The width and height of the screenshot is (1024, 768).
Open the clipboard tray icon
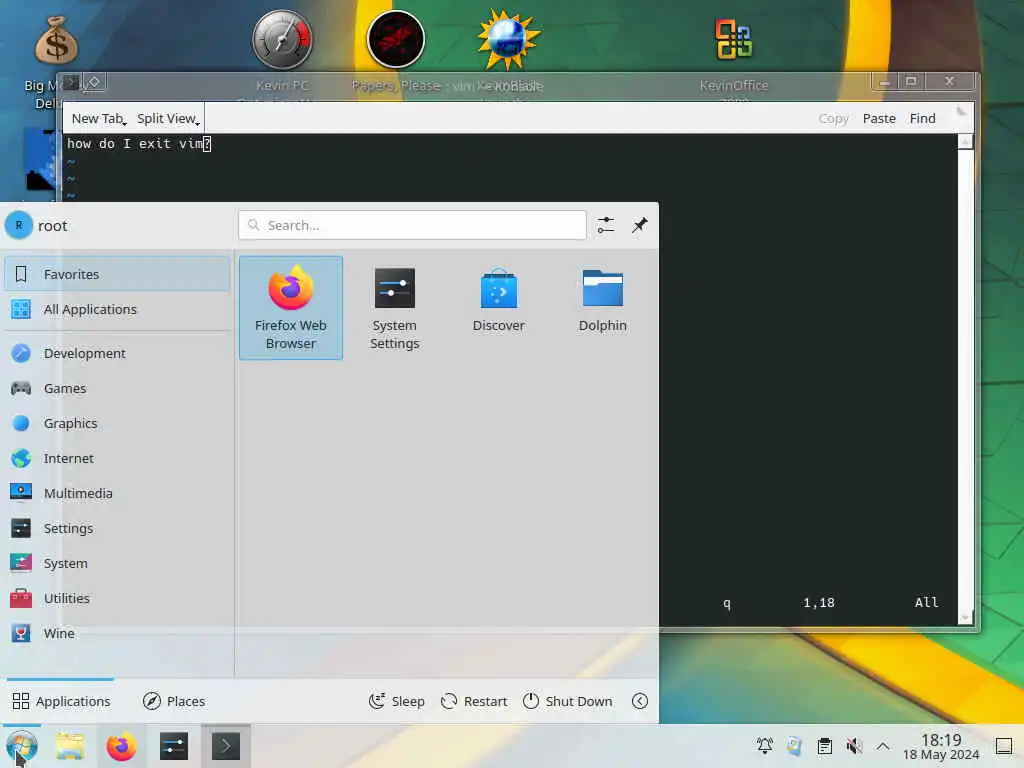(825, 746)
